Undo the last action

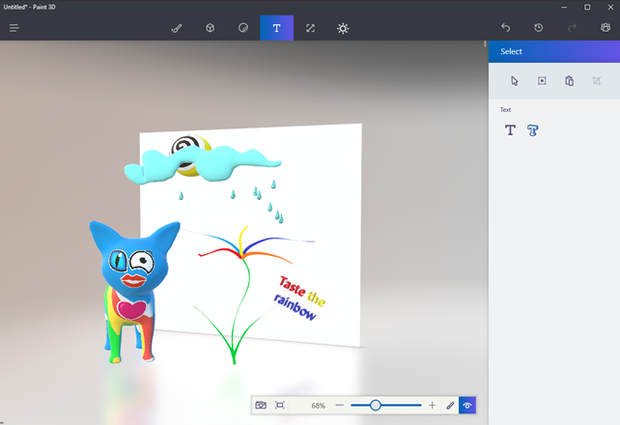pos(505,28)
